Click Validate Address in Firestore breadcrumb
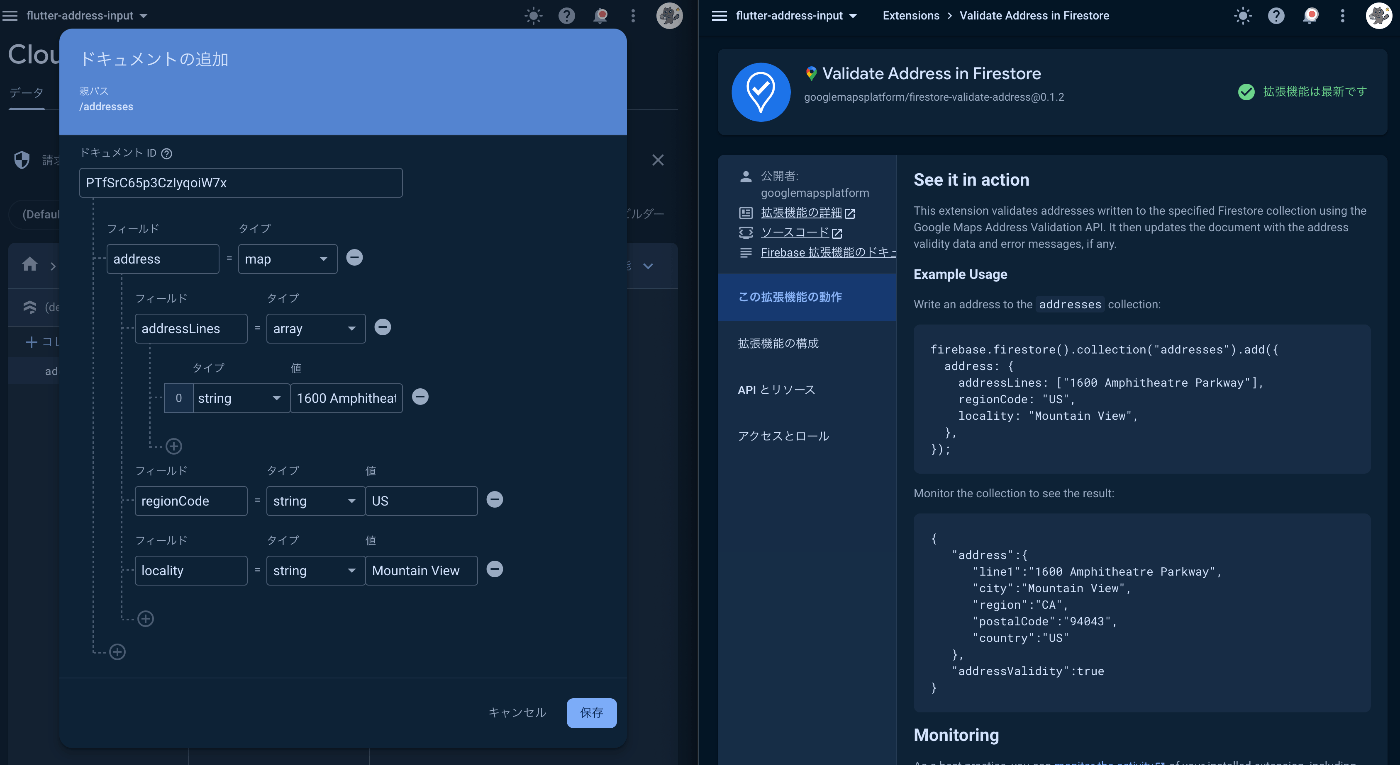 point(1034,16)
